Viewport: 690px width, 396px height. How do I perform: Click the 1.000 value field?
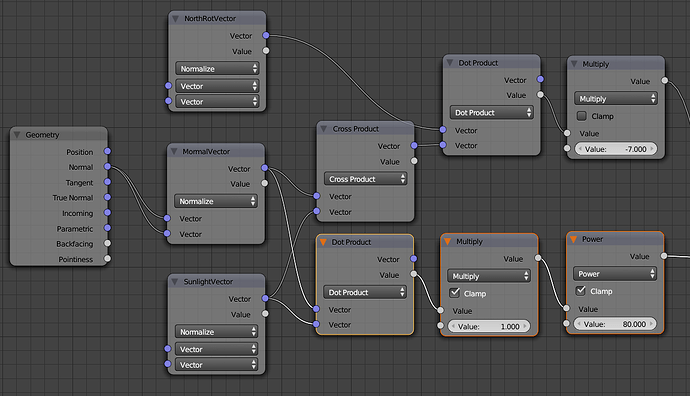click(x=489, y=326)
